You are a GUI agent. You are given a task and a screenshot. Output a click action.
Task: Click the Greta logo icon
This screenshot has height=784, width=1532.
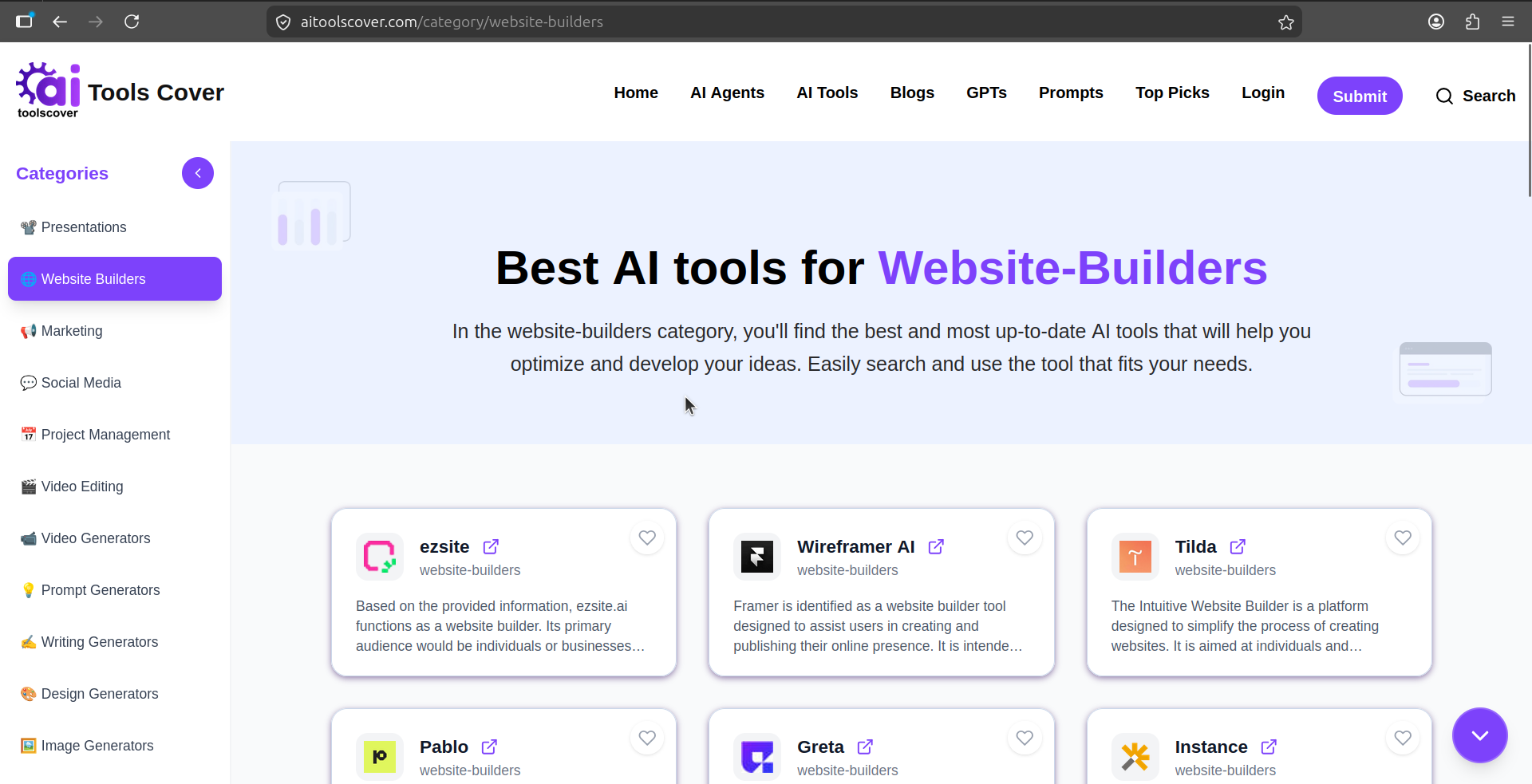point(757,757)
